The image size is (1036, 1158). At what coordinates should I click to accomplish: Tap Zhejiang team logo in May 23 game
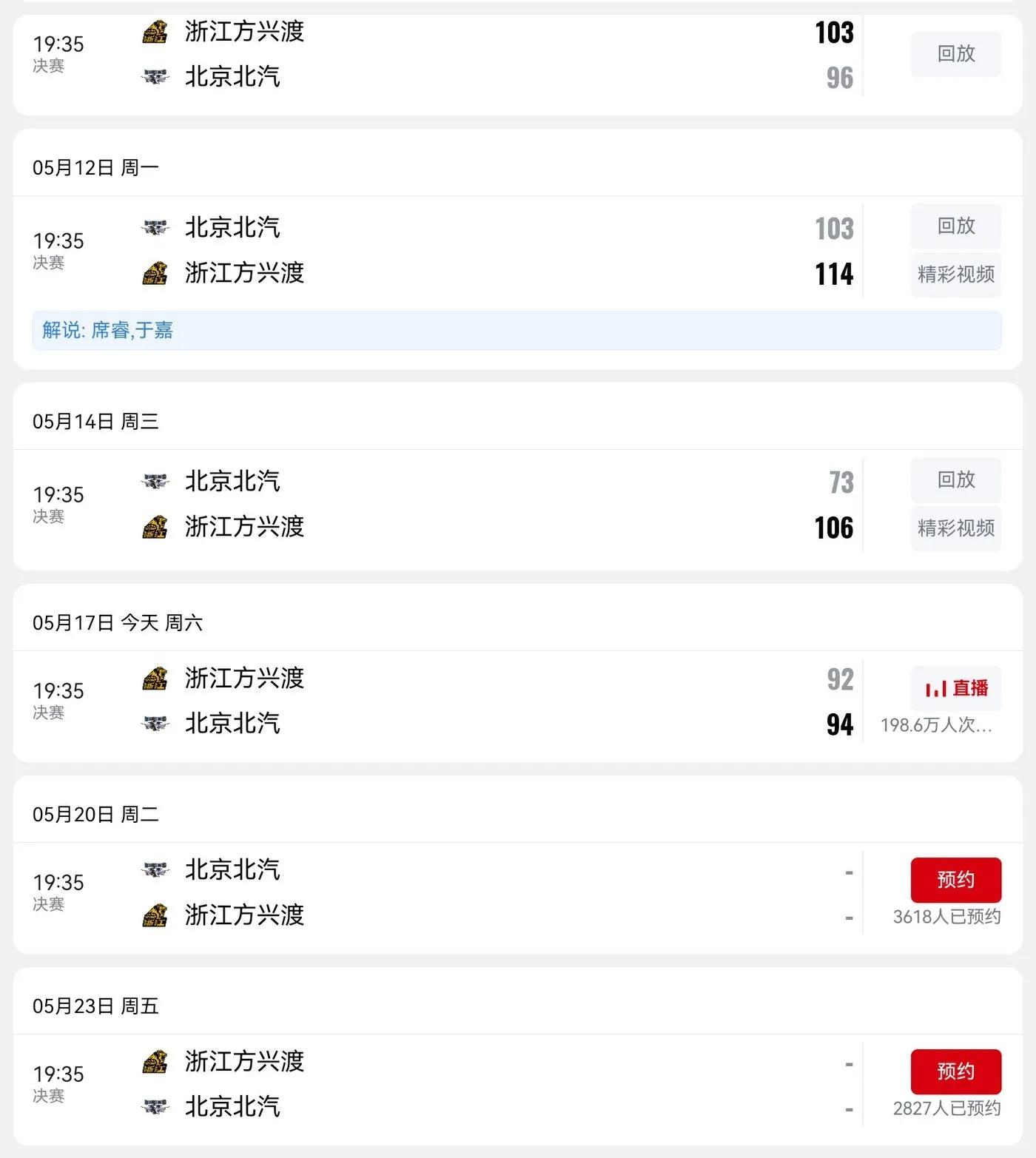click(155, 1062)
